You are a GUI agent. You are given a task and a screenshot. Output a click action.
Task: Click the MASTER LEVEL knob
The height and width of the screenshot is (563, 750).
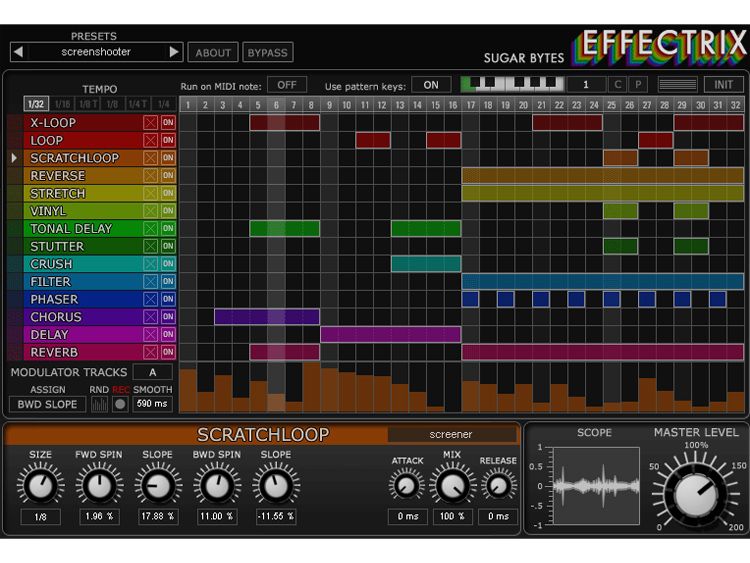coord(696,495)
